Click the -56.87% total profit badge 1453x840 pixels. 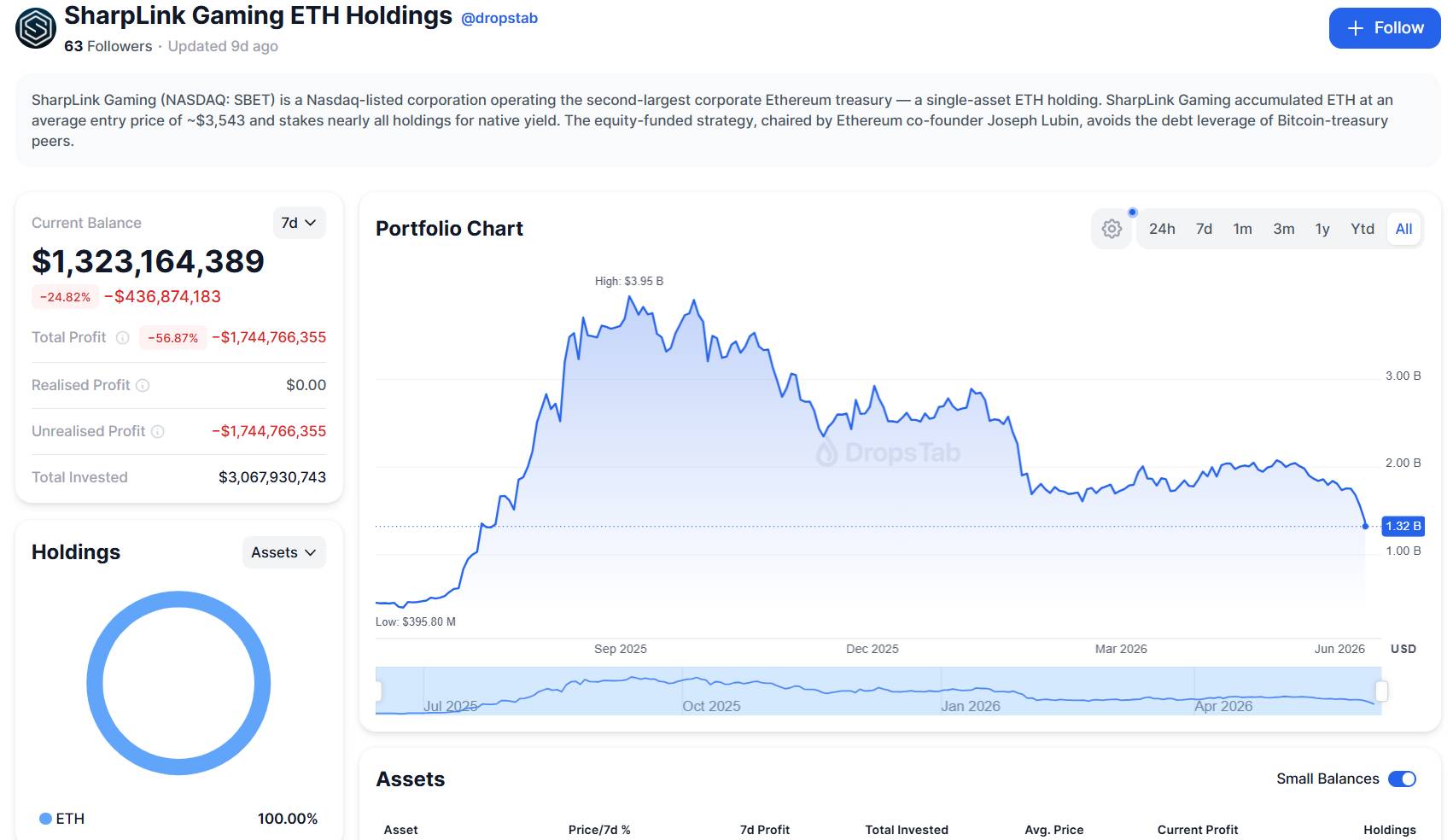[172, 338]
